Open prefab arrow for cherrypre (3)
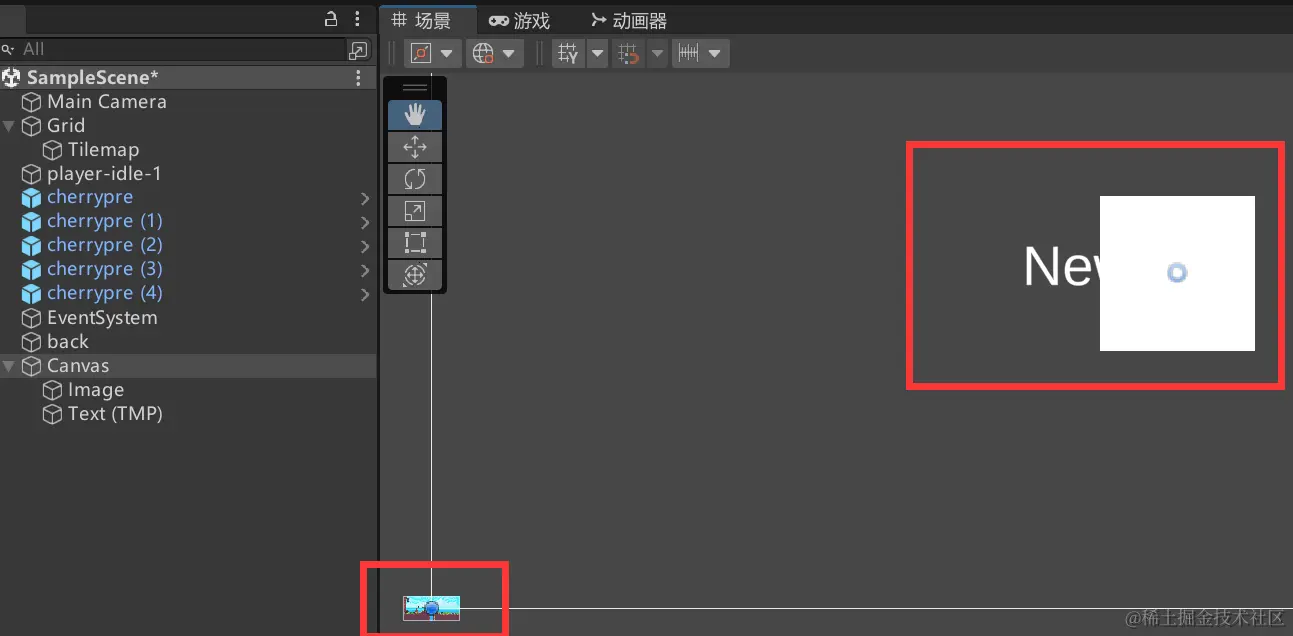Image resolution: width=1293 pixels, height=636 pixels. pyautogui.click(x=365, y=270)
